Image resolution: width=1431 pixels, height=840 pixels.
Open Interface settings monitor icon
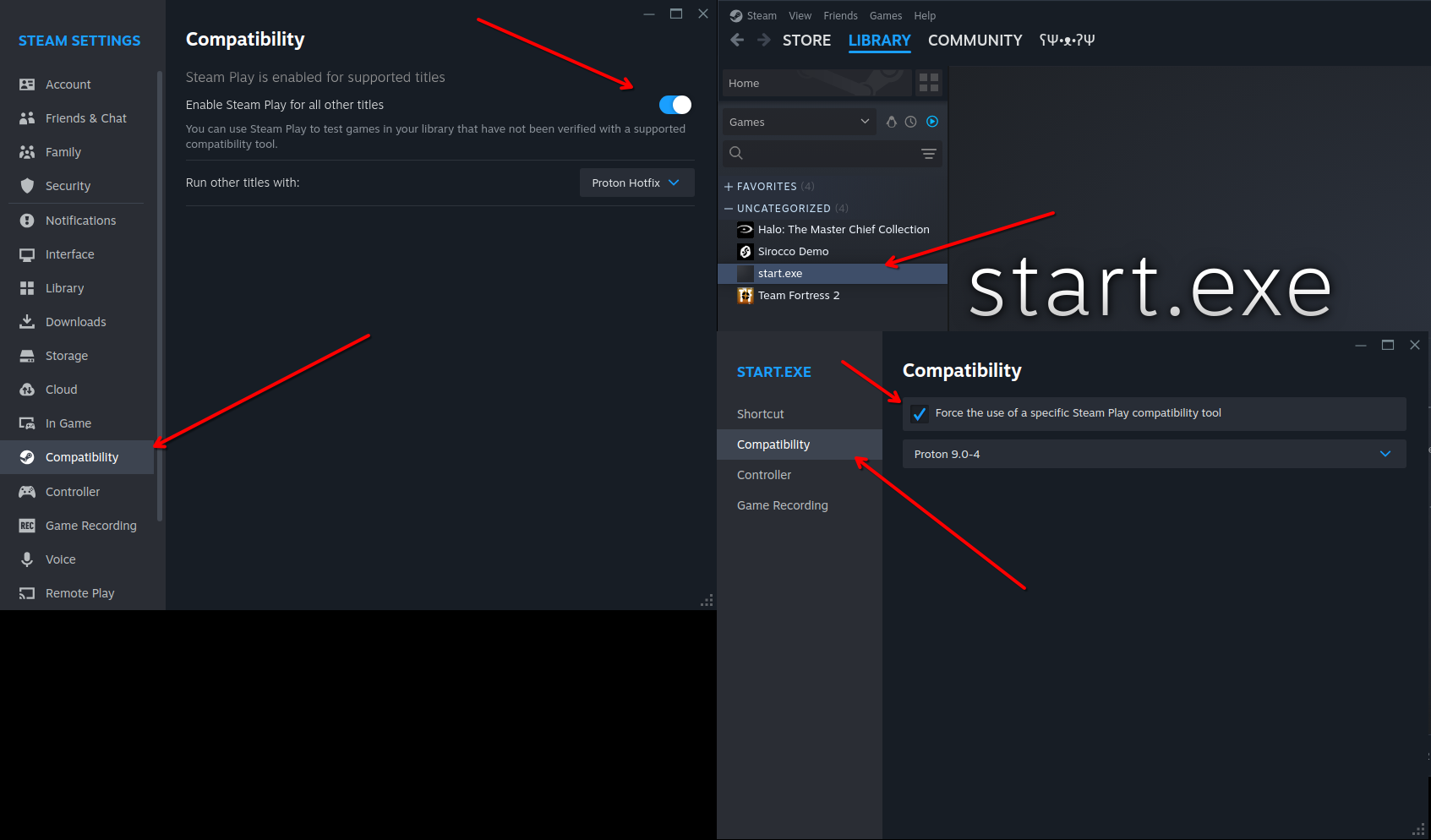coord(27,254)
